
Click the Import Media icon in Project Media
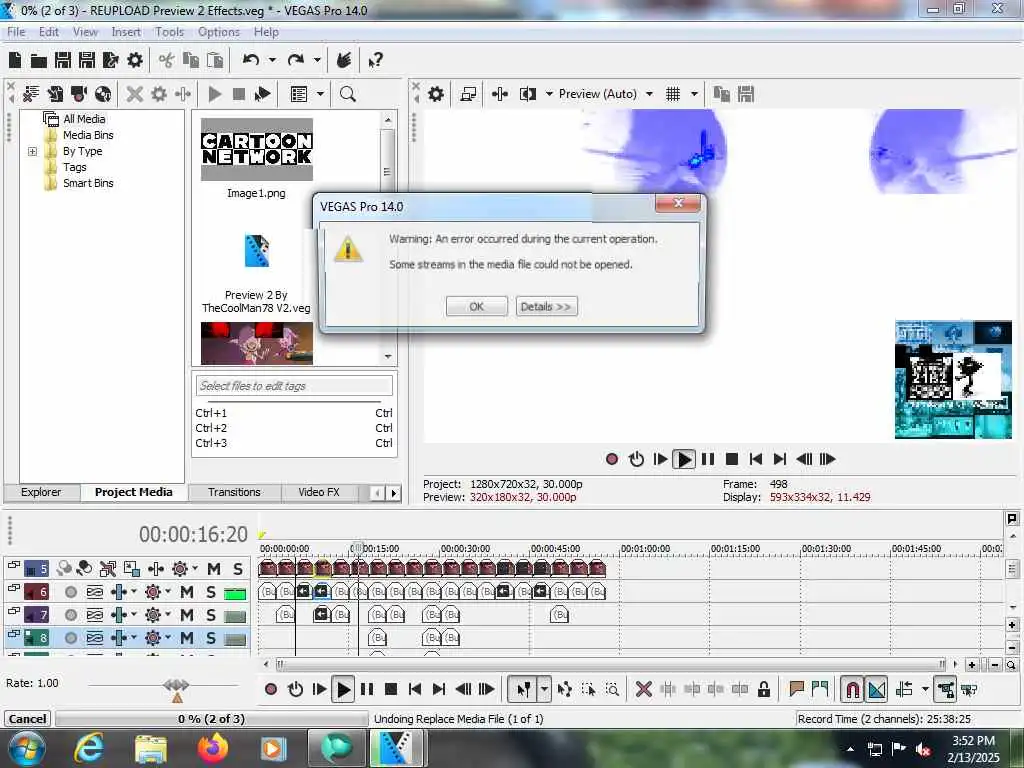coord(31,94)
